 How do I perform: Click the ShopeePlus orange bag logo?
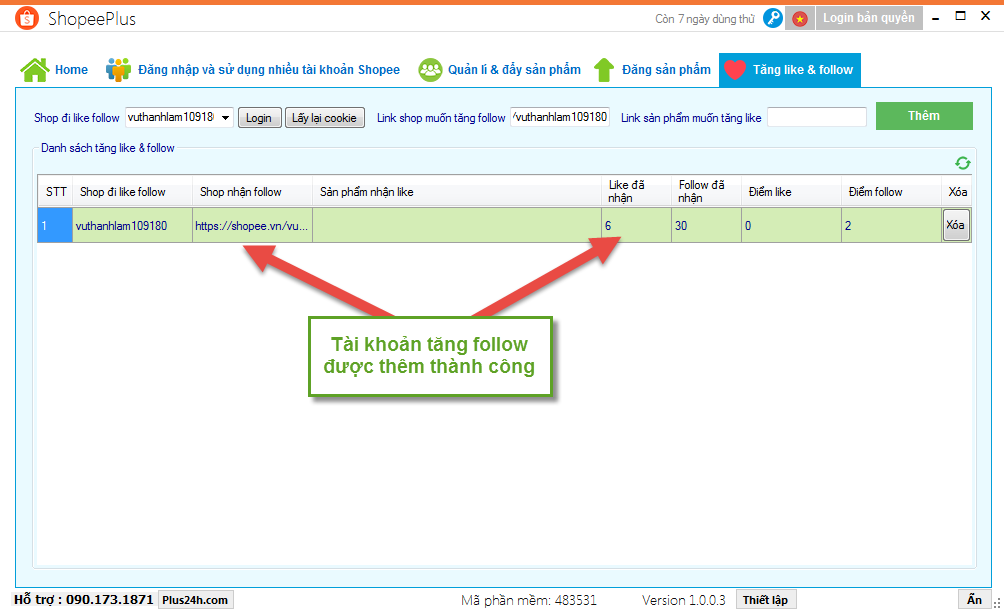click(27, 18)
